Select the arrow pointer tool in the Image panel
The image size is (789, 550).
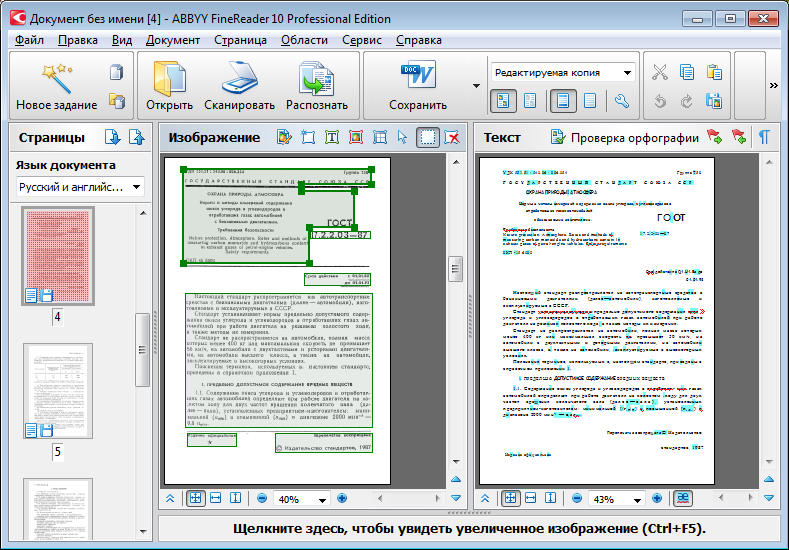pyautogui.click(x=403, y=137)
